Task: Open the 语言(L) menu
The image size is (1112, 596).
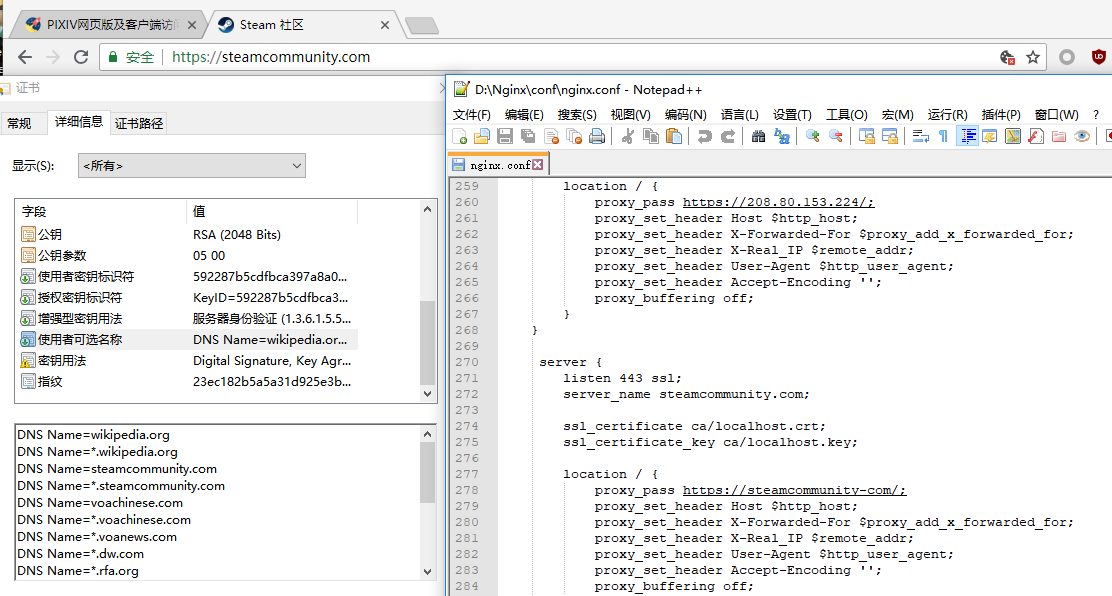Action: coord(740,115)
